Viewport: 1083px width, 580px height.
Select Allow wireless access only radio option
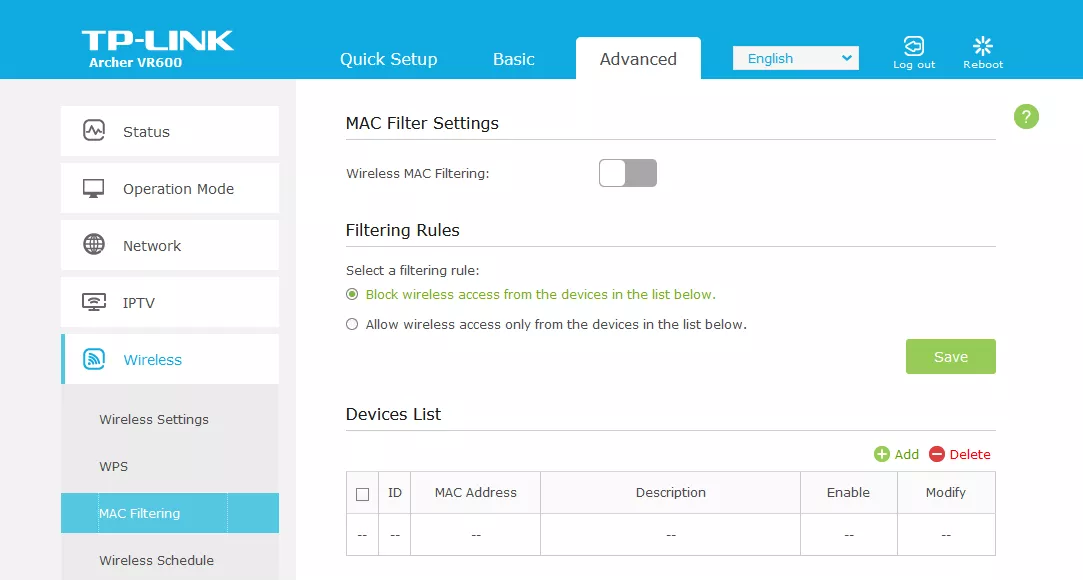click(352, 324)
